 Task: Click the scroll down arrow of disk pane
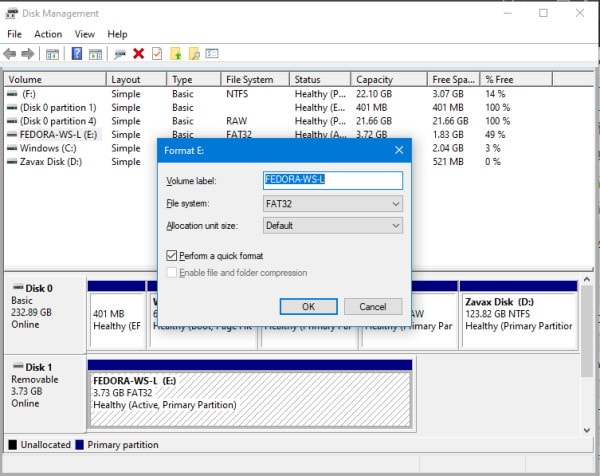587,430
